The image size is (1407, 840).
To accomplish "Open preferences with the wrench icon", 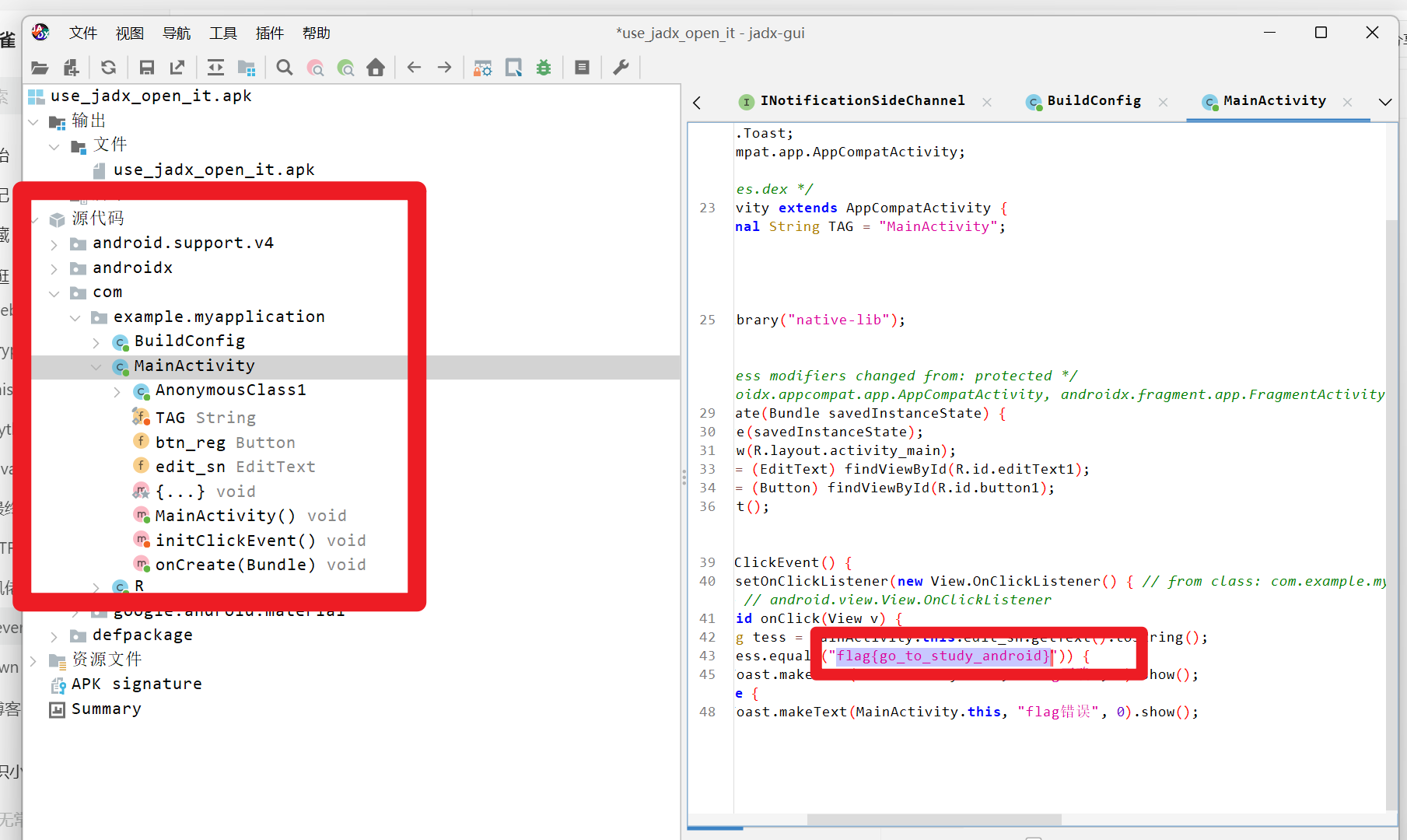I will 621,68.
